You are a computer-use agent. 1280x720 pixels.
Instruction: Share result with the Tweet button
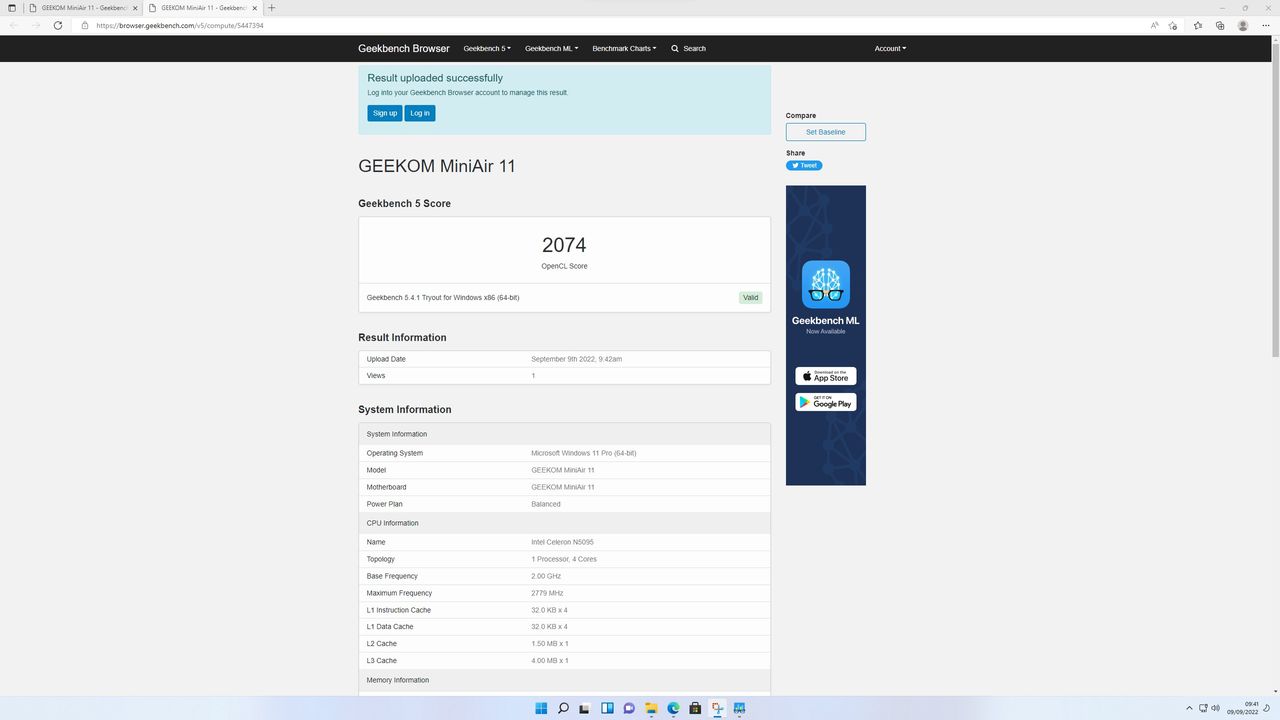point(804,166)
